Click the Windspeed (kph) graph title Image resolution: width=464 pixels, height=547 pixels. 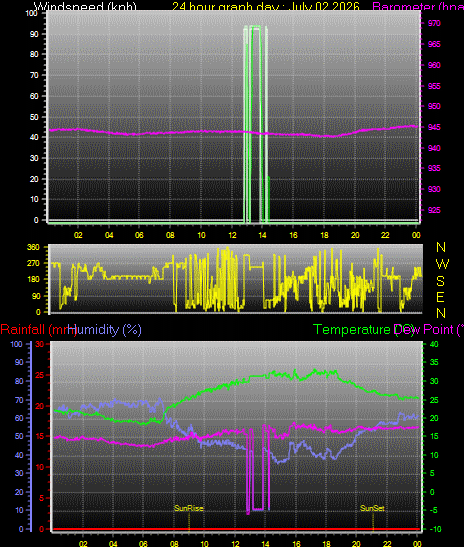point(85,6)
